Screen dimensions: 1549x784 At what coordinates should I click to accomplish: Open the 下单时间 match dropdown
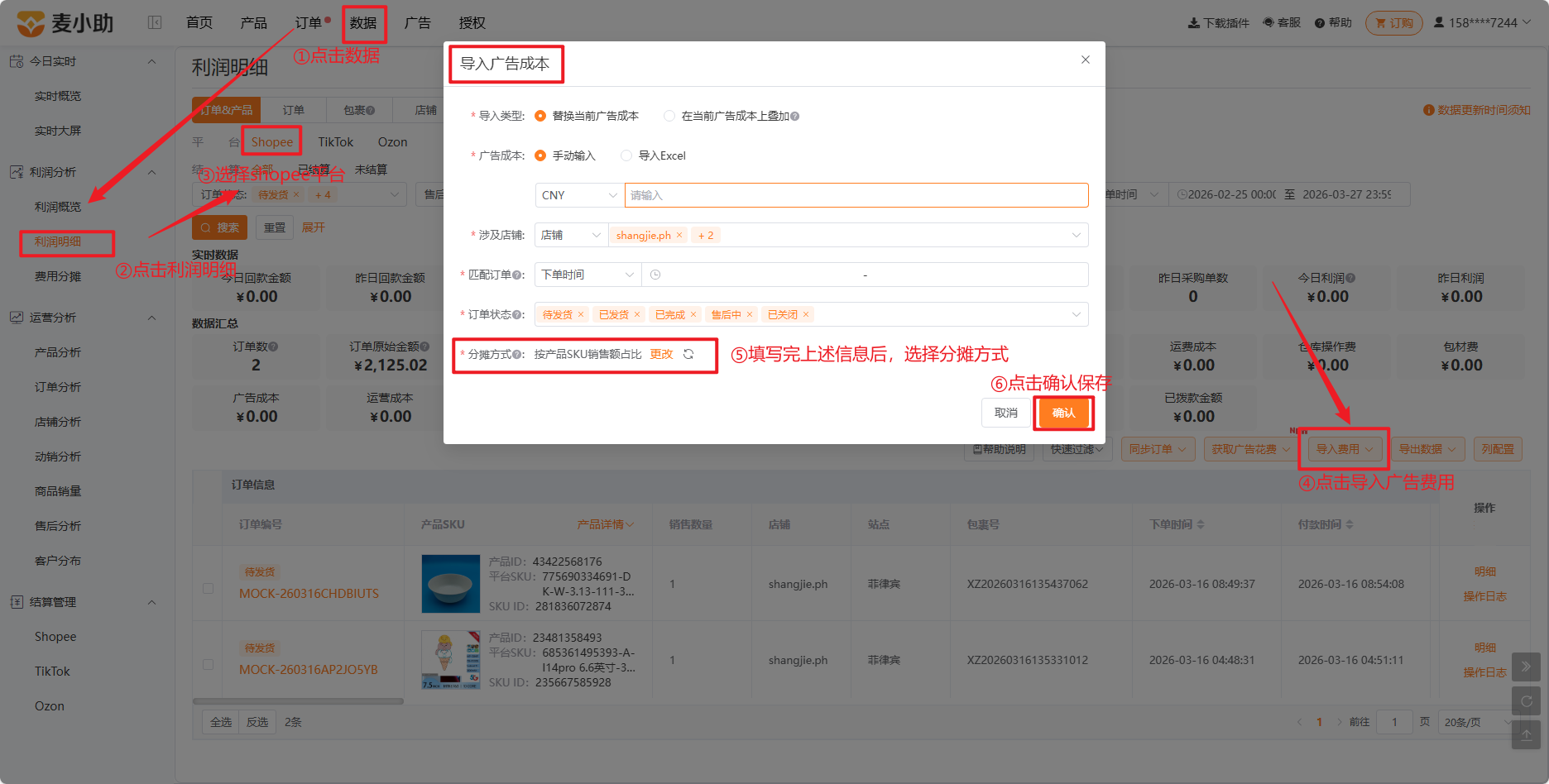click(x=587, y=275)
